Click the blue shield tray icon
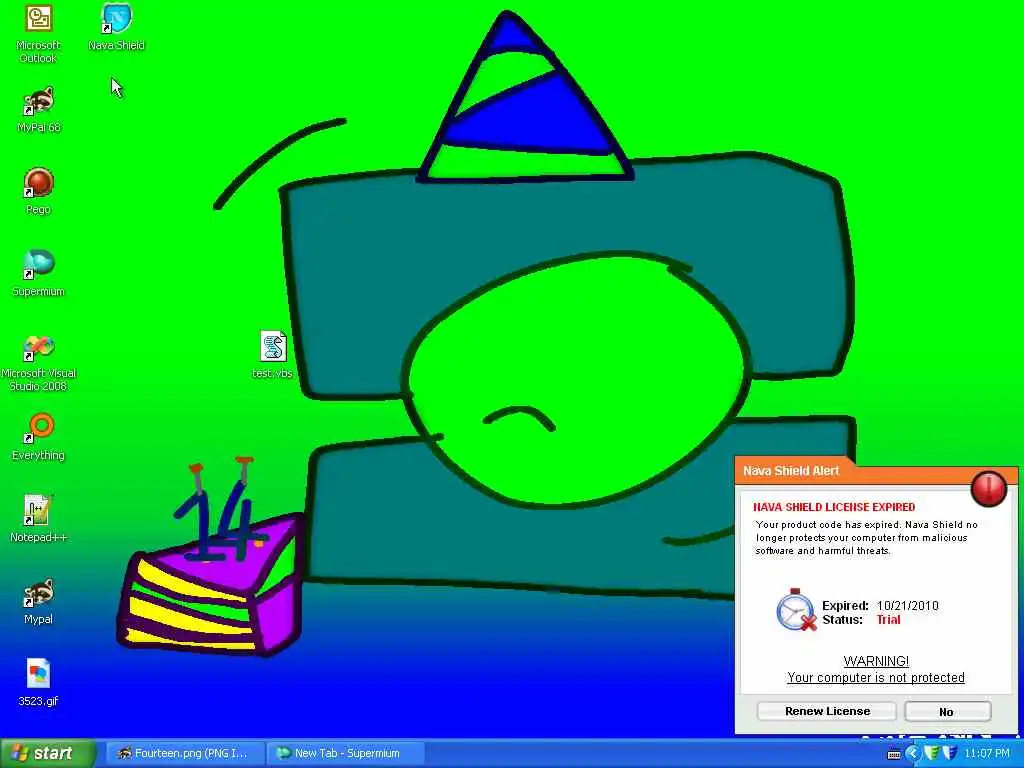This screenshot has height=768, width=1024. [949, 753]
